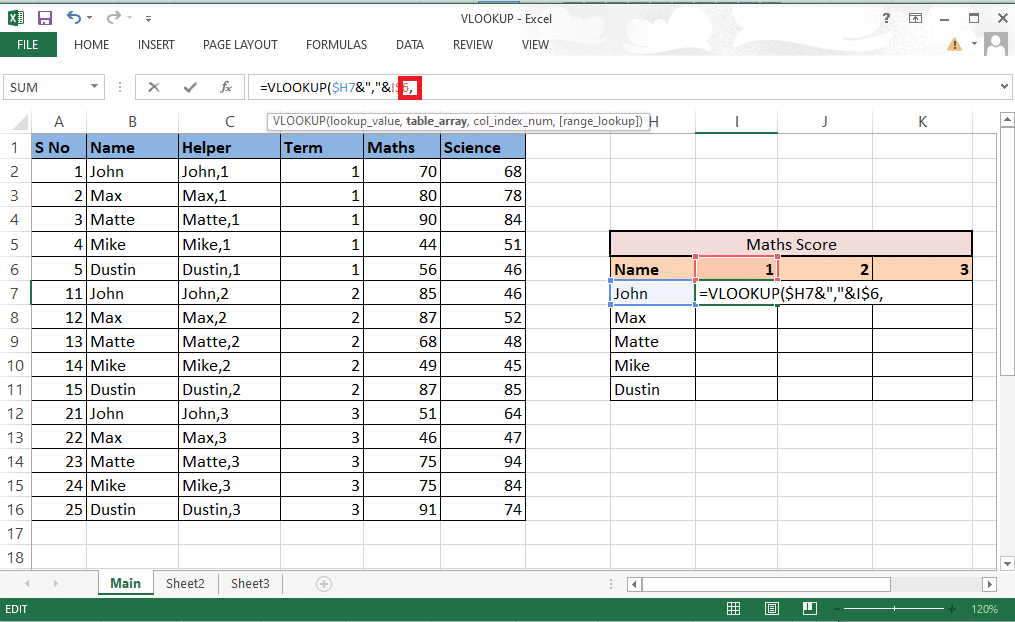The width and height of the screenshot is (1015, 622).
Task: Switch to the Main sheet tab
Action: [x=126, y=583]
